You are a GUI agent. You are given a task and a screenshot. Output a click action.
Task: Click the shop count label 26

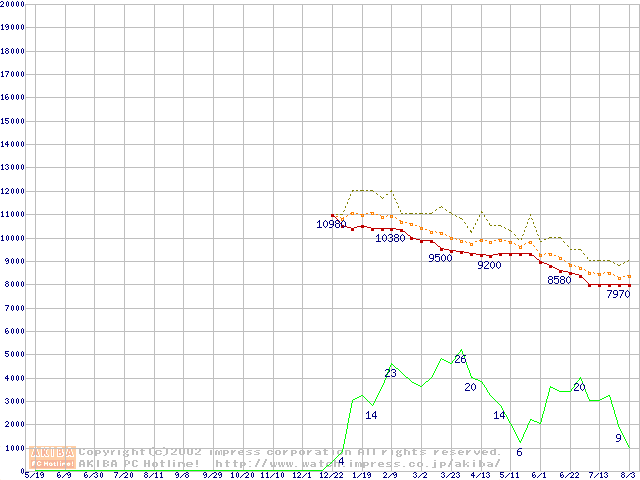(x=460, y=358)
